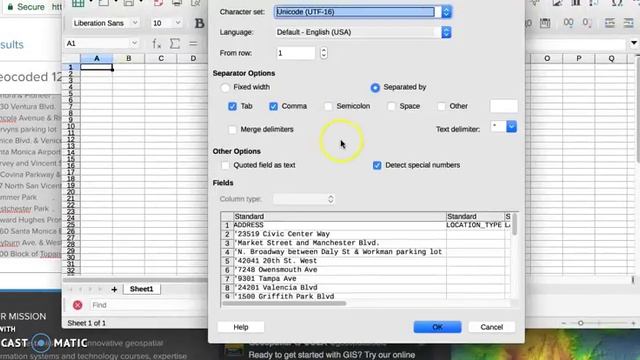Click the first Standard preview column header

(340, 216)
